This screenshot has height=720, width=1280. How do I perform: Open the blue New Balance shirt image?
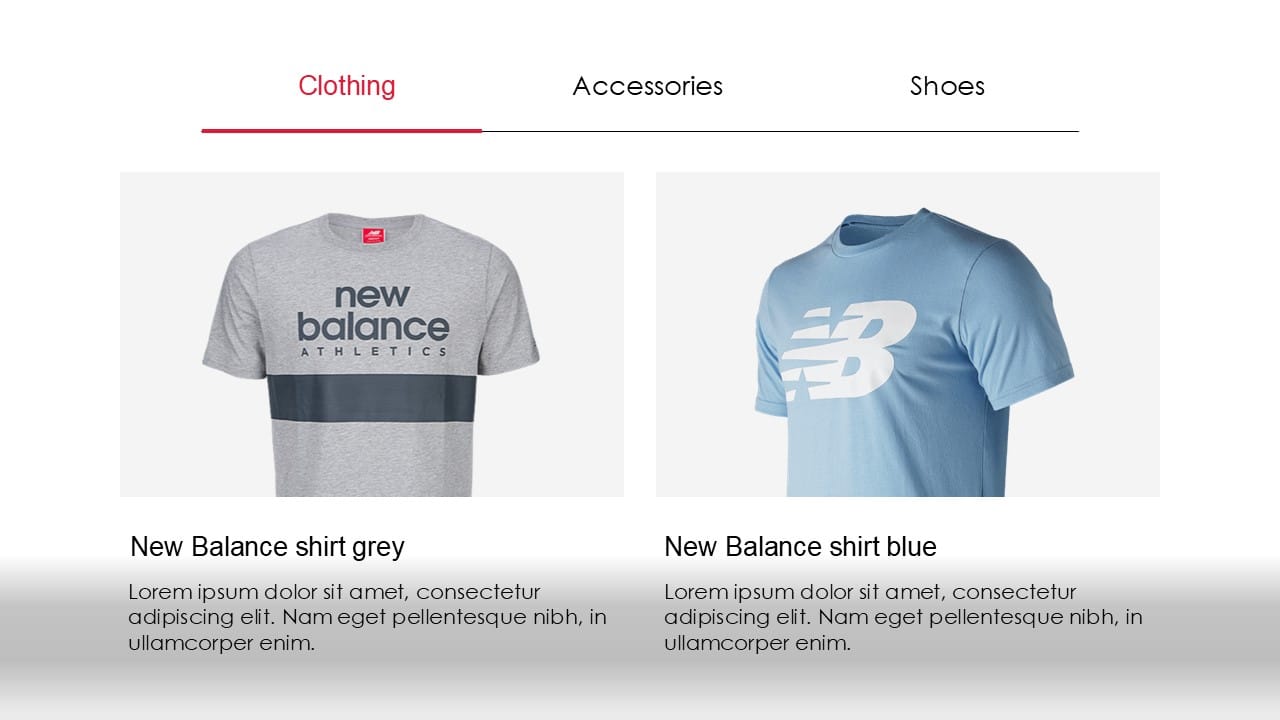907,334
